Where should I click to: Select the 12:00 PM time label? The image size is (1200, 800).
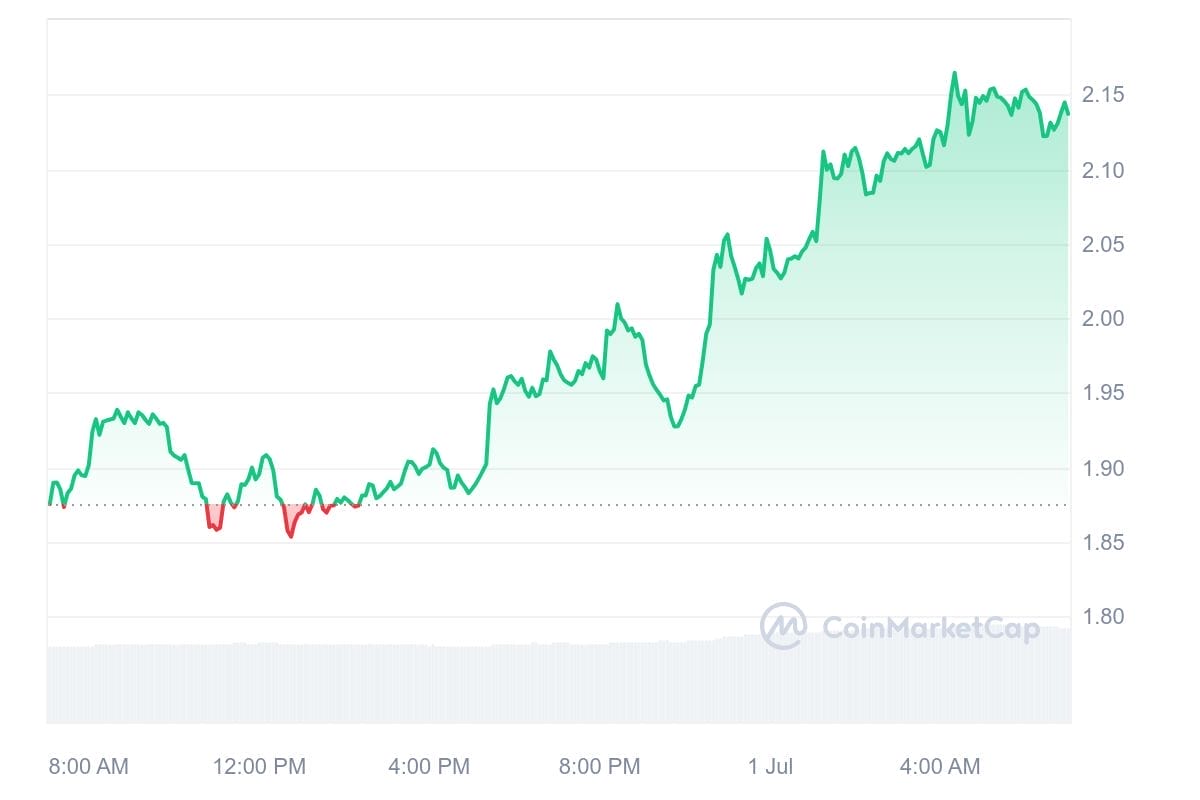260,767
